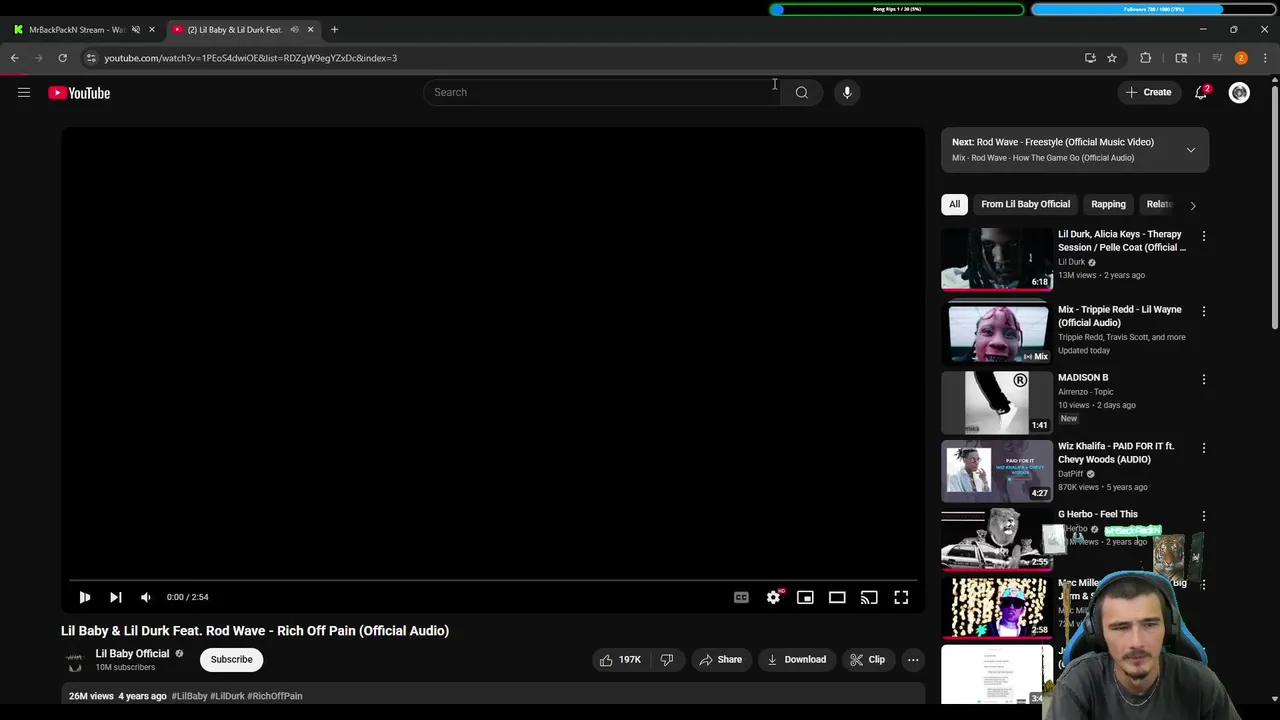
Task: Play the video
Action: 85,597
